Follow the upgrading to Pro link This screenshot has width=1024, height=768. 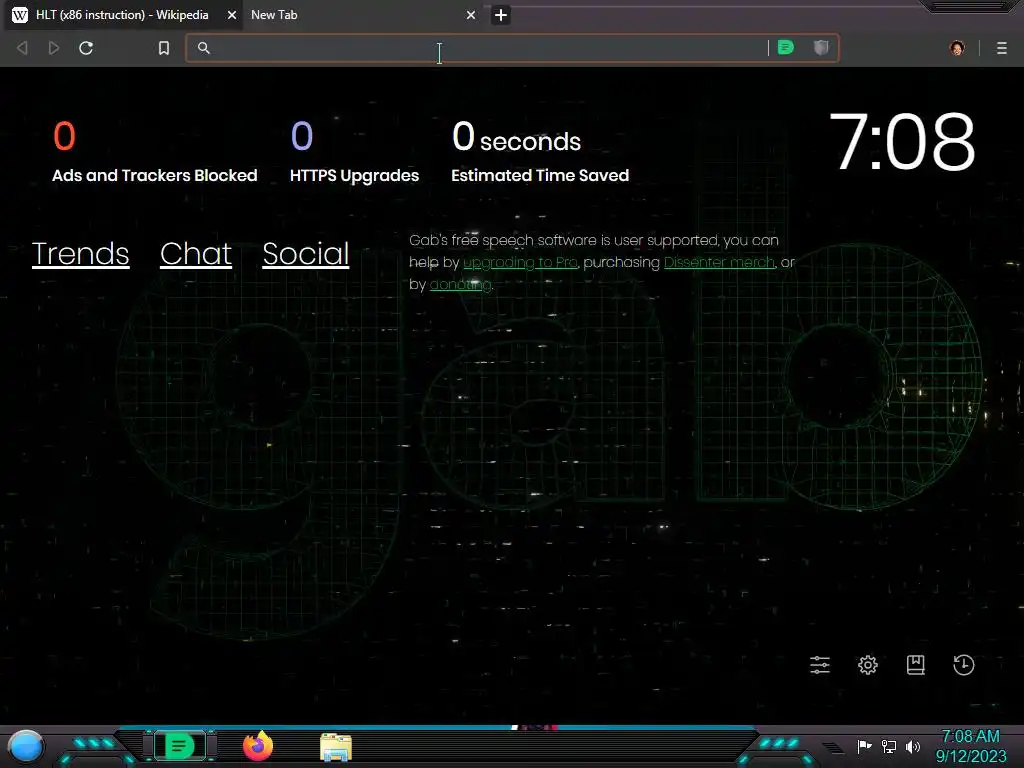520,263
